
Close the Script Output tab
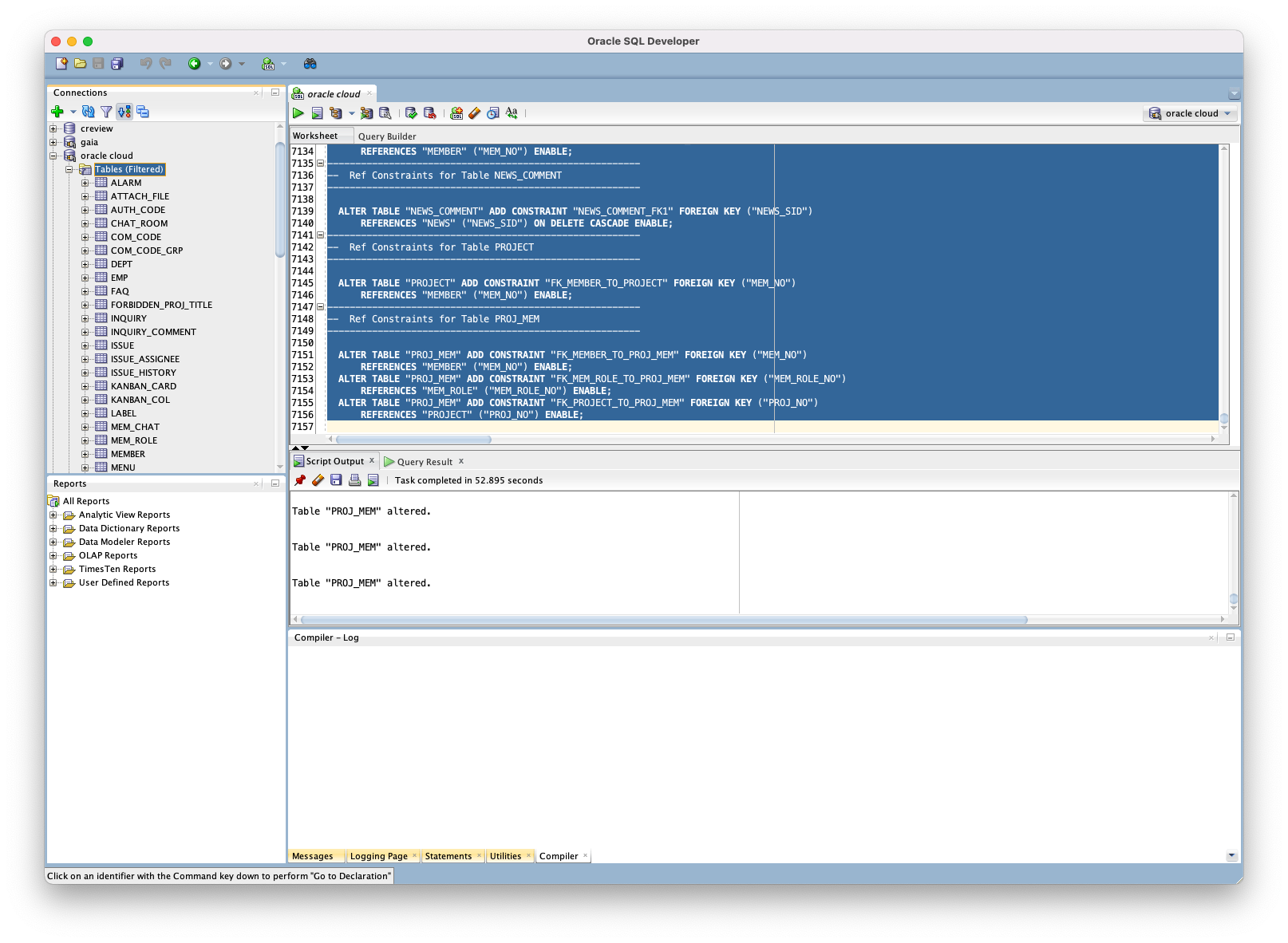(372, 460)
